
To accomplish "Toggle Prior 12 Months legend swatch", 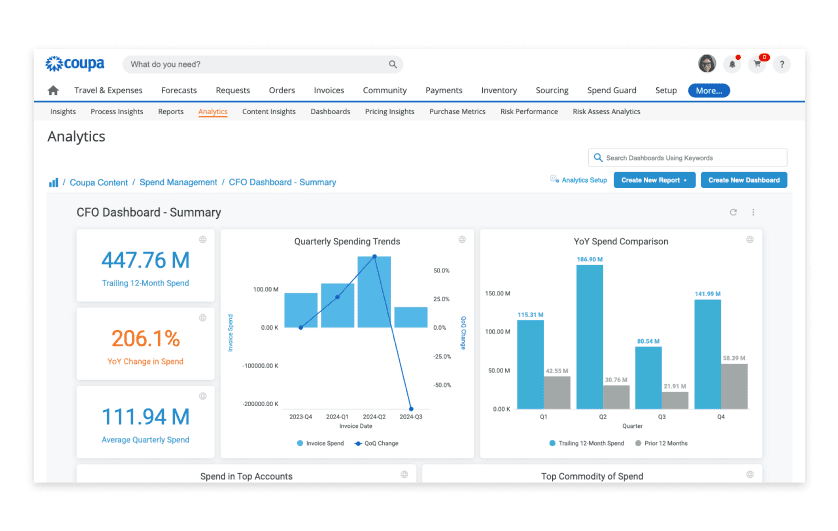I will [x=638, y=443].
